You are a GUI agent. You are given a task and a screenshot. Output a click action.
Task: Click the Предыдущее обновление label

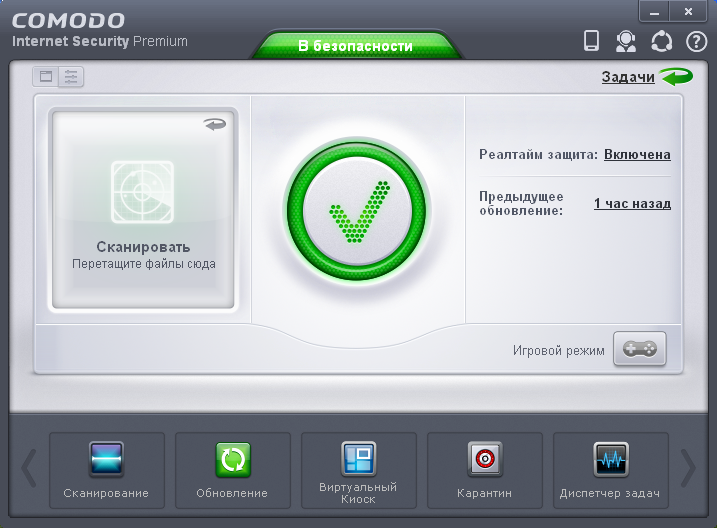521,203
